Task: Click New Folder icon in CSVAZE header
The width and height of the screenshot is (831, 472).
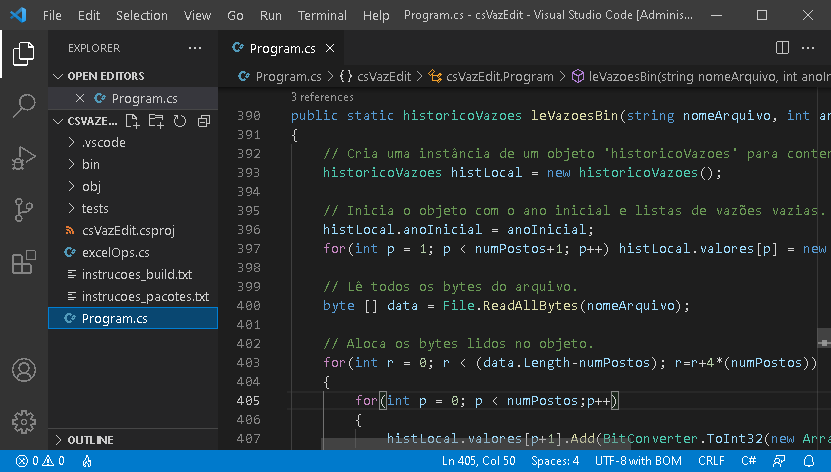Action: click(x=156, y=121)
